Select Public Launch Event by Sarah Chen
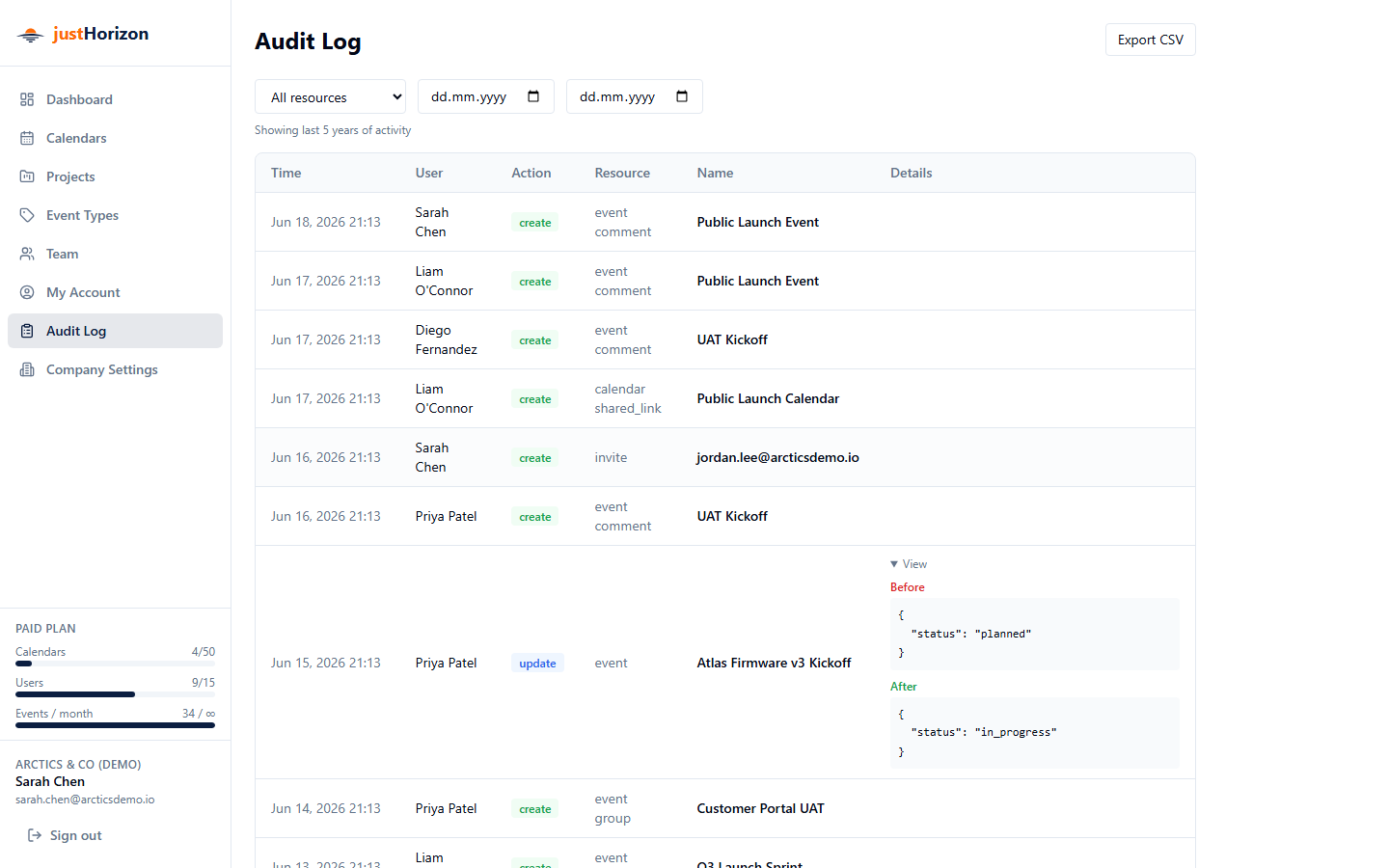 pyautogui.click(x=758, y=222)
